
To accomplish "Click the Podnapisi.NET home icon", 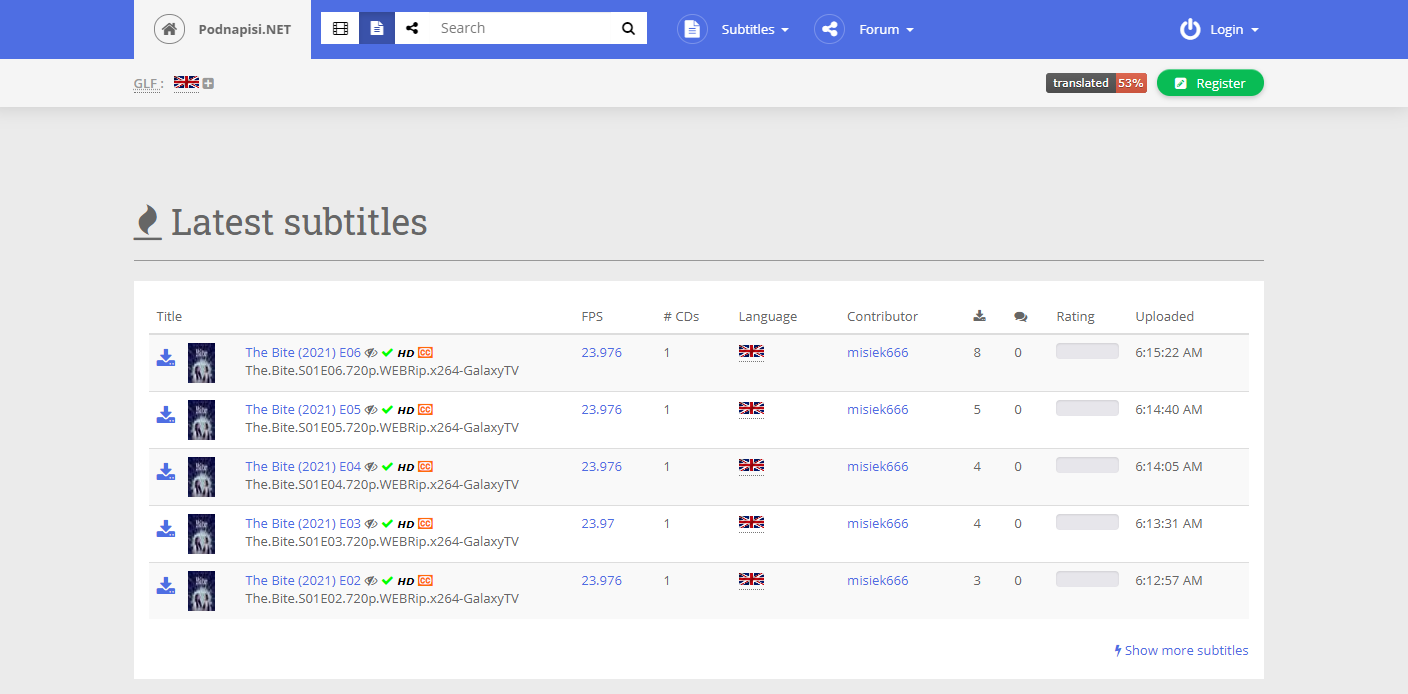I will tap(169, 28).
